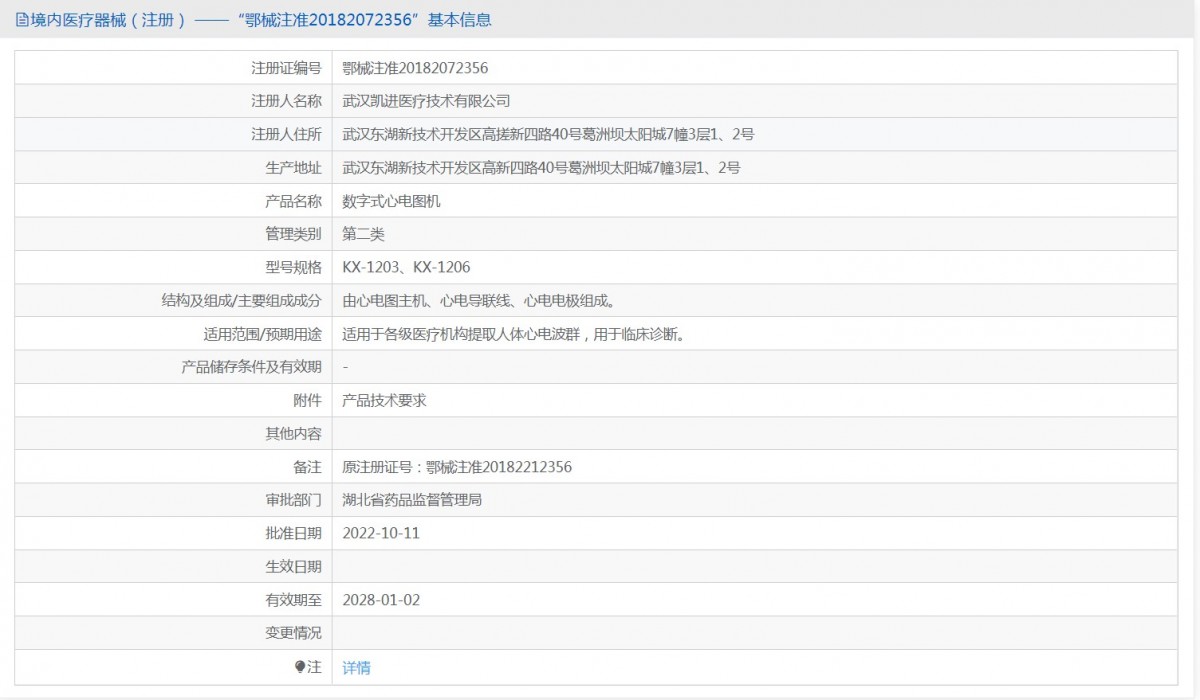Viewport: 1200px width, 700px height.
Task: Click label 产品名称
Action: point(293,201)
